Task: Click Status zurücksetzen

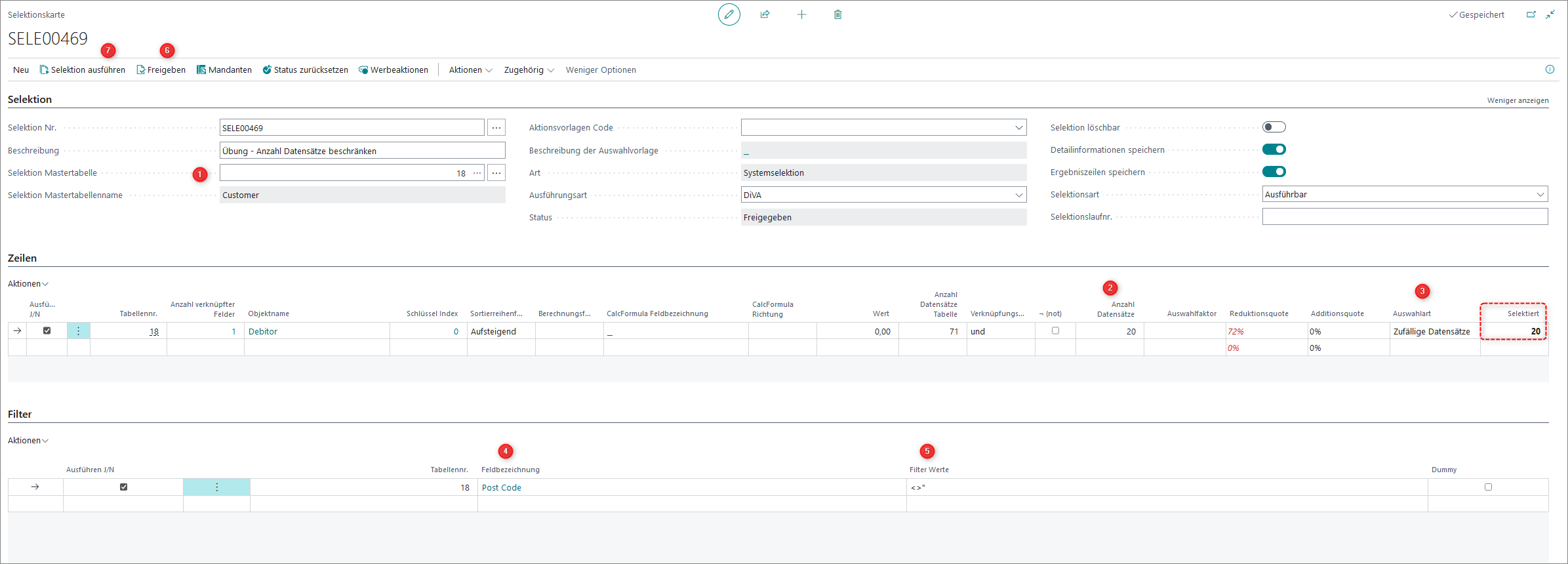Action: pyautogui.click(x=306, y=70)
